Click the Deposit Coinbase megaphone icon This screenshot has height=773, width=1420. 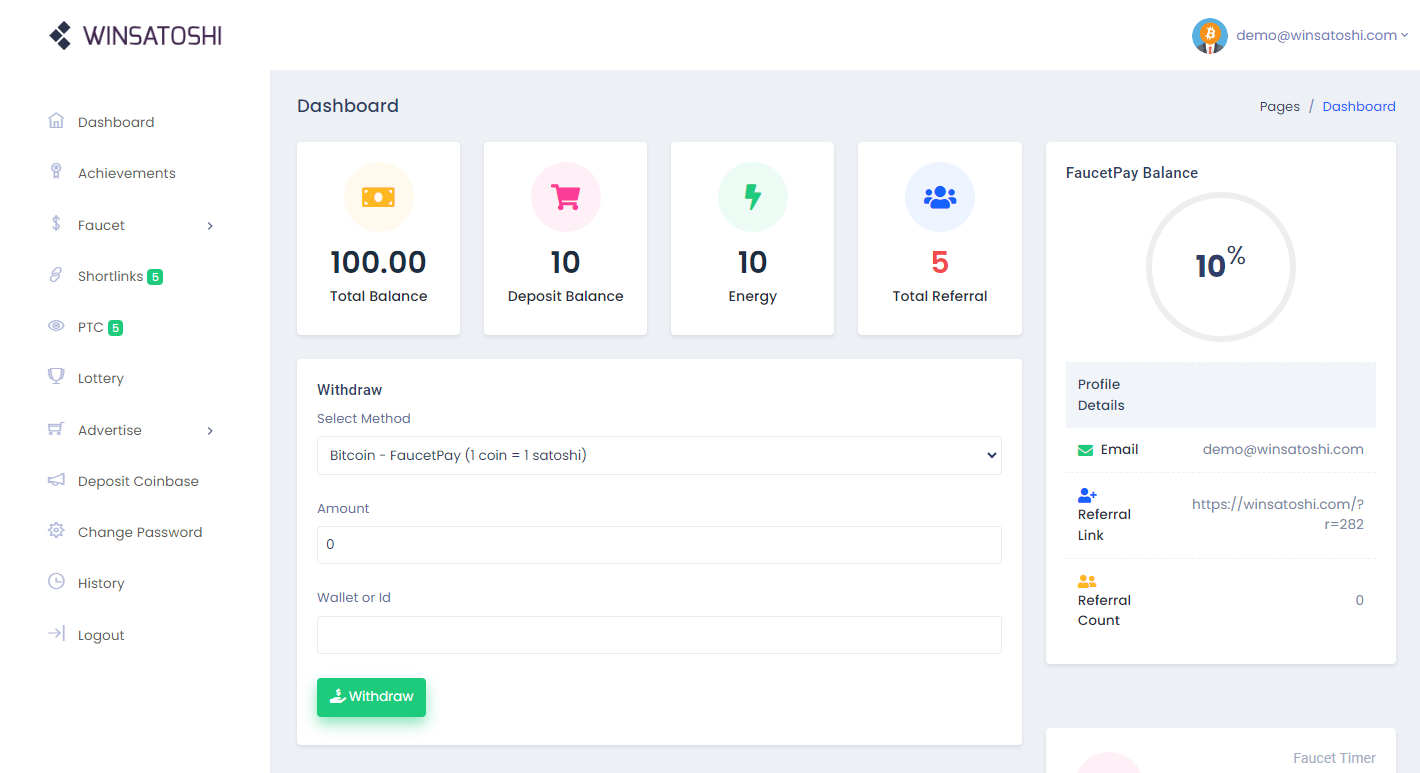(56, 480)
